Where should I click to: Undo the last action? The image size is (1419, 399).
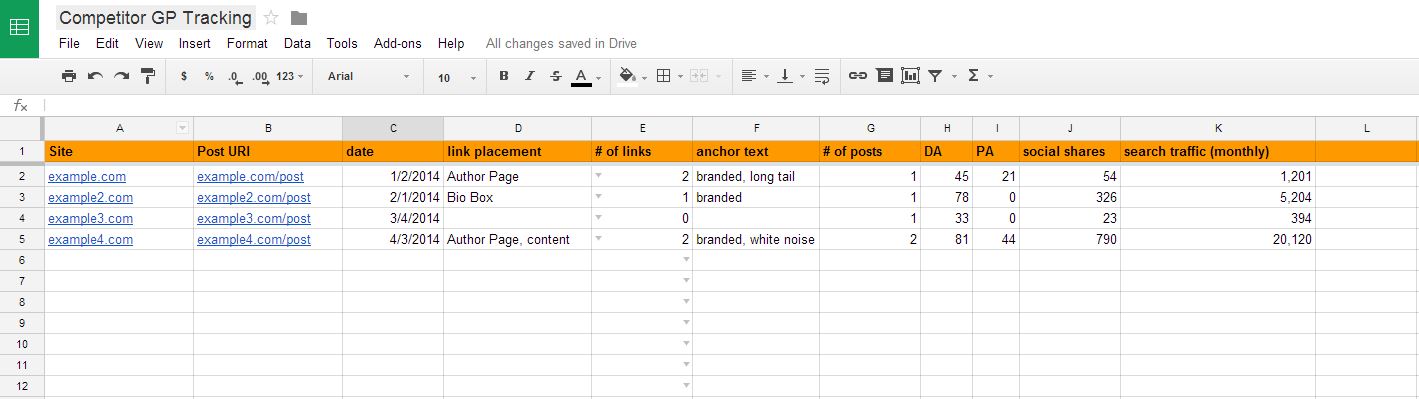click(x=95, y=76)
